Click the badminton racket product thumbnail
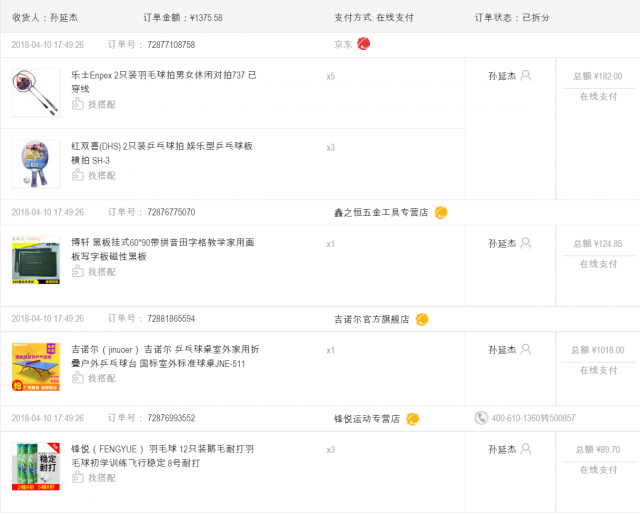Viewport: 640px width, 515px height. click(36, 93)
